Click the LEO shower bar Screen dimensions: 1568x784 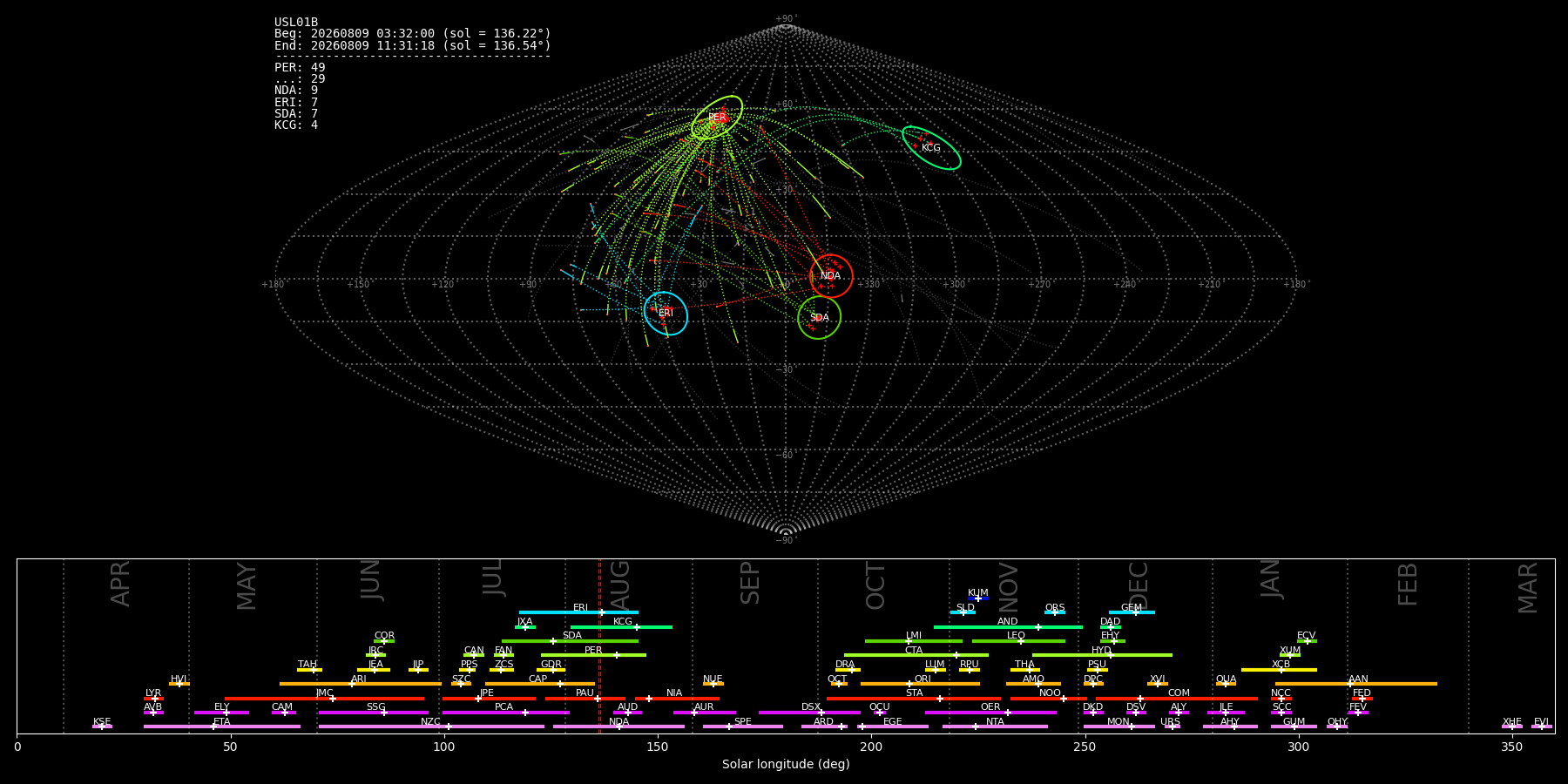[1018, 641]
